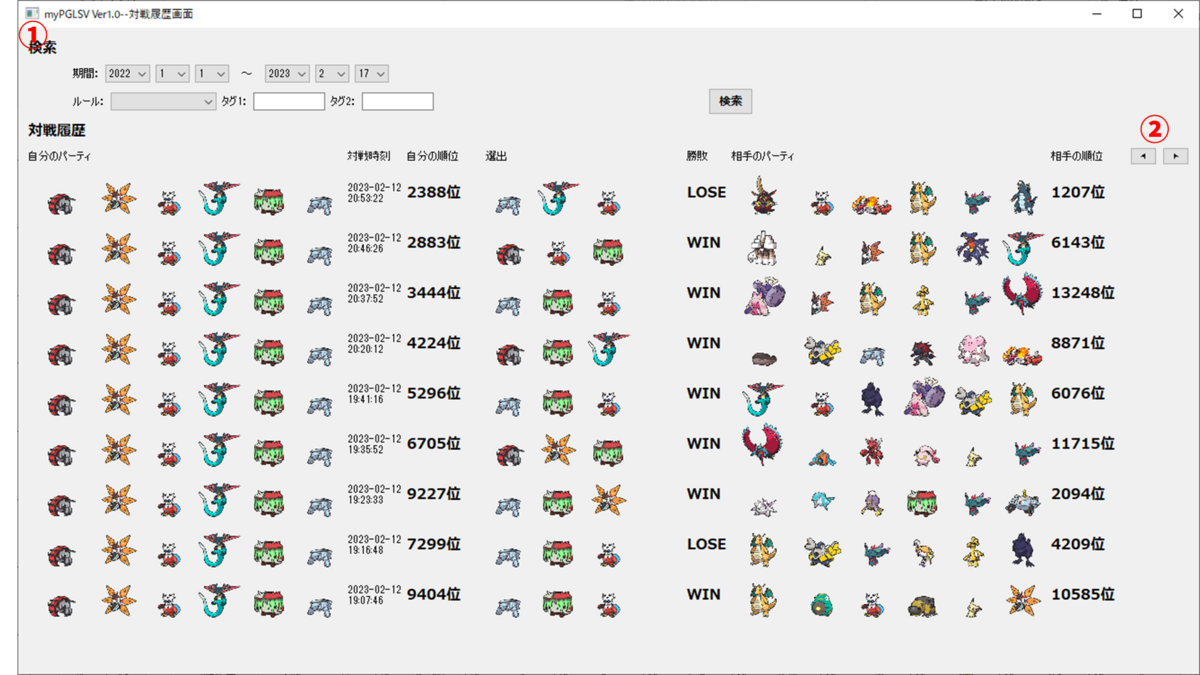Click Clodsire in the 8871位 opponent party
Image resolution: width=1200 pixels, height=675 pixels.
tap(766, 358)
